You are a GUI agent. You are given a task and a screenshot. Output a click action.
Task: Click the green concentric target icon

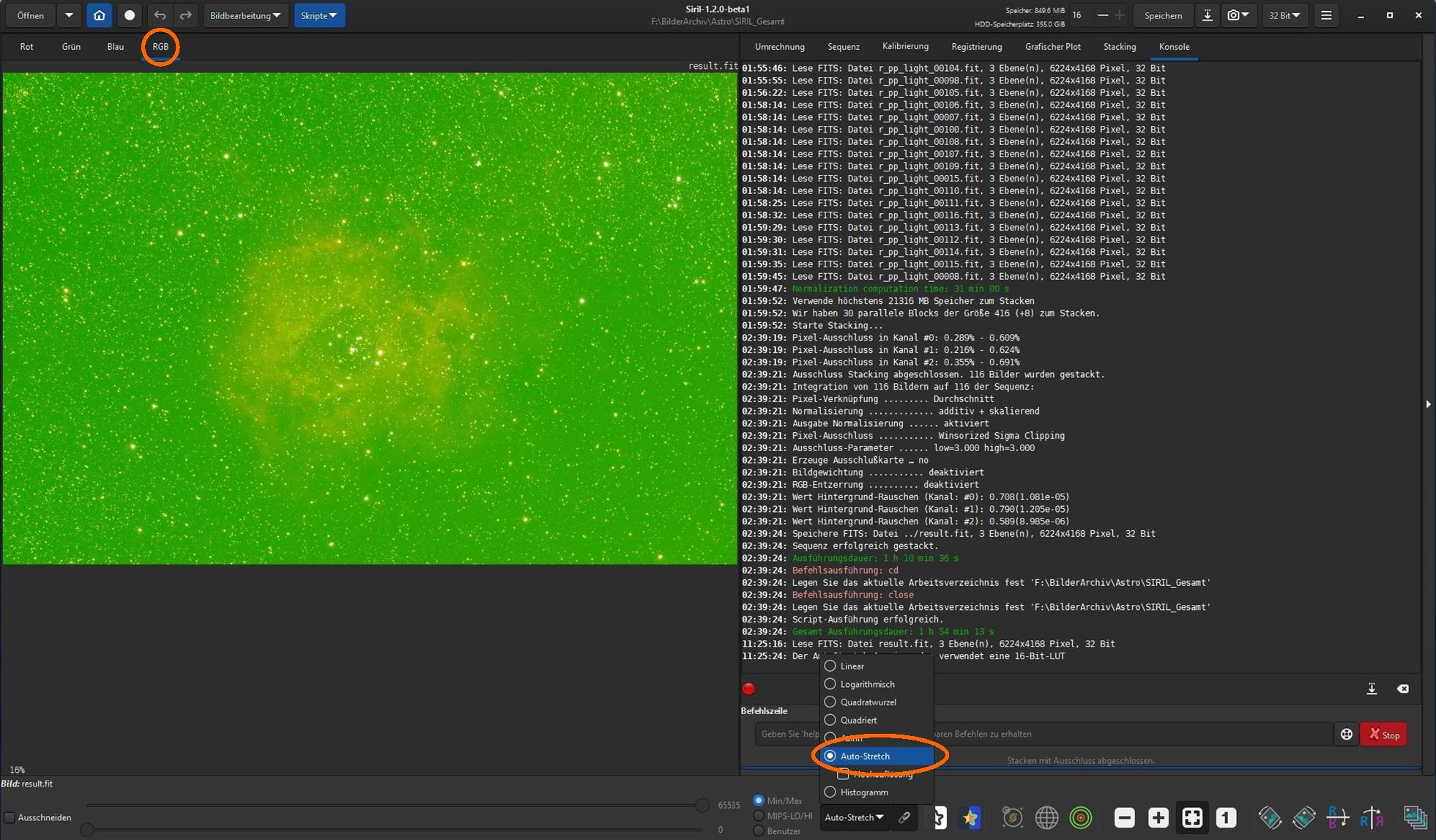coord(1080,817)
